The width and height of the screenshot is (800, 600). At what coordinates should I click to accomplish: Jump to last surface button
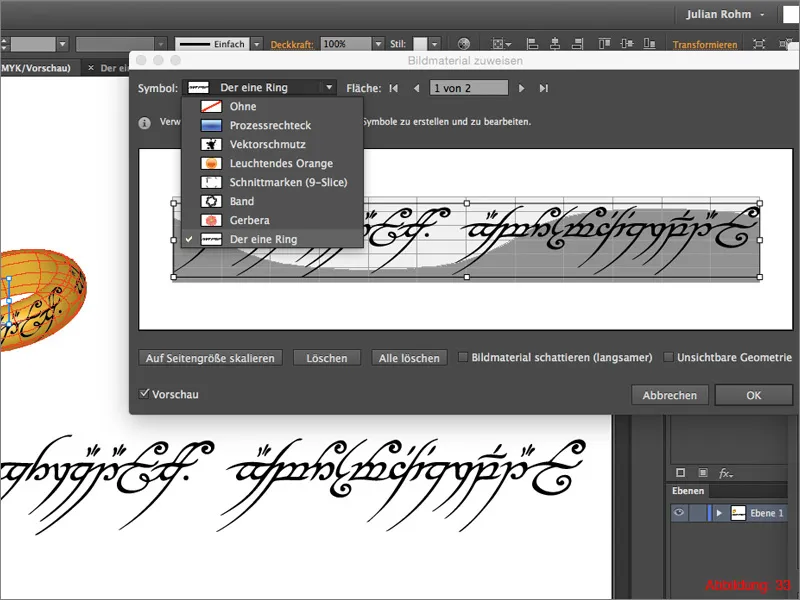pos(544,88)
